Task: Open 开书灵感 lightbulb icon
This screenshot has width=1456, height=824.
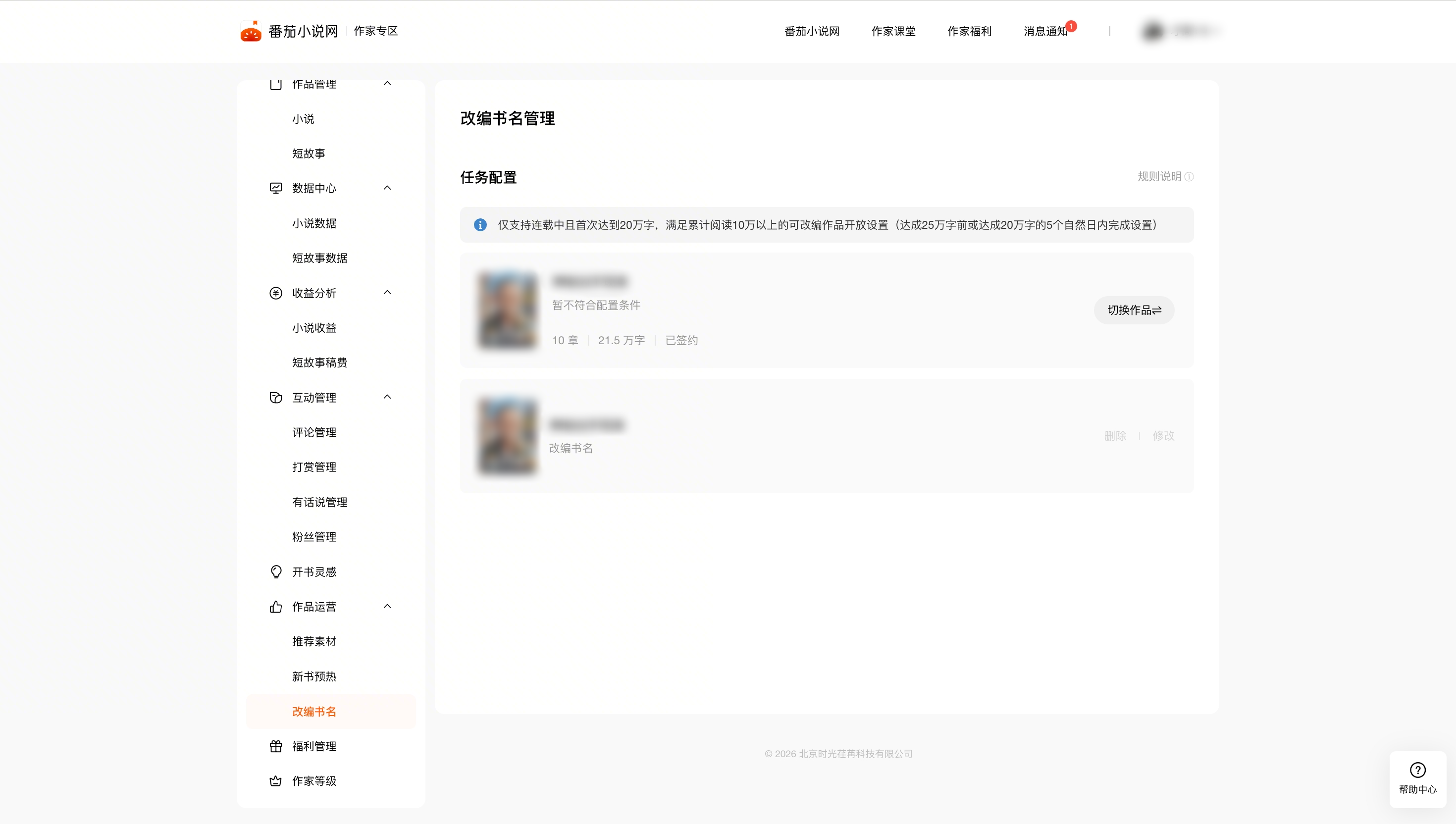Action: point(275,571)
